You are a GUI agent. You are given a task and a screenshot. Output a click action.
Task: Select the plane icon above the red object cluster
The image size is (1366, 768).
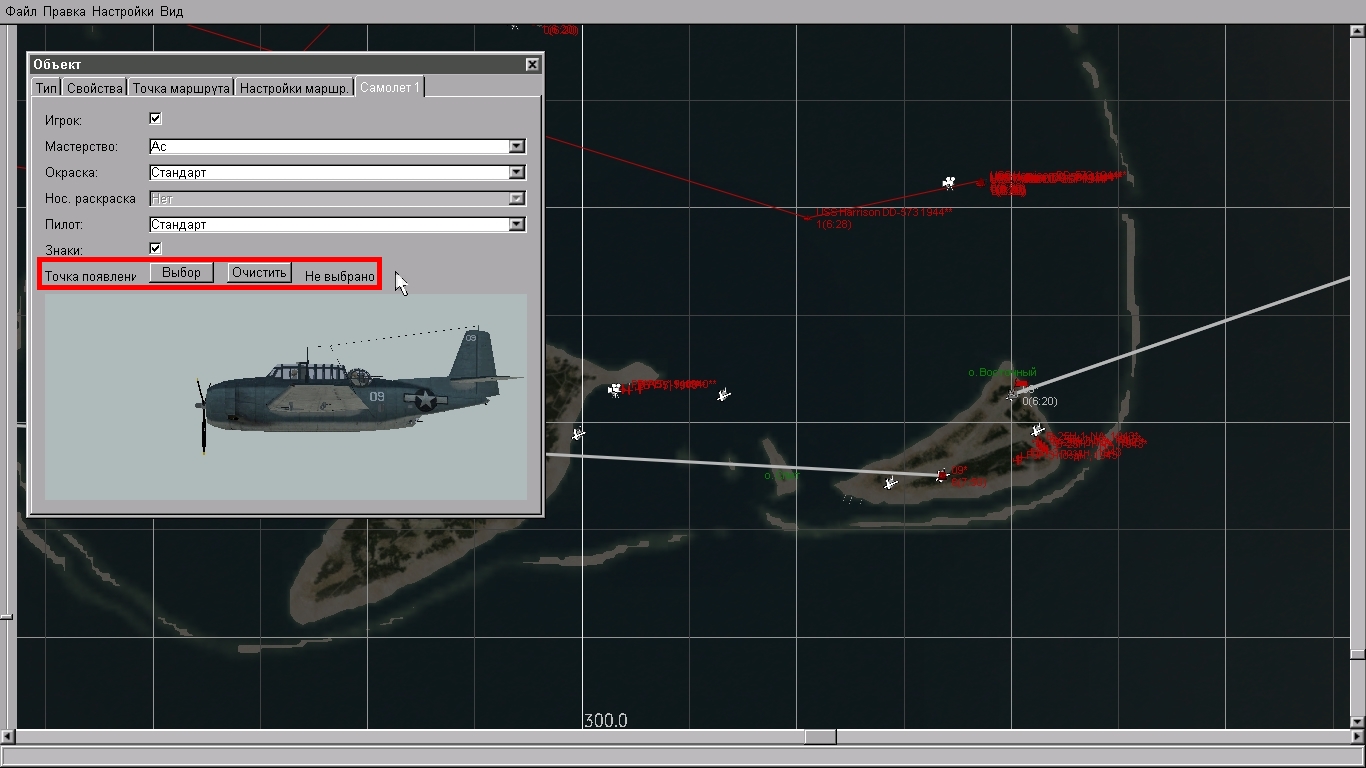click(x=1038, y=430)
